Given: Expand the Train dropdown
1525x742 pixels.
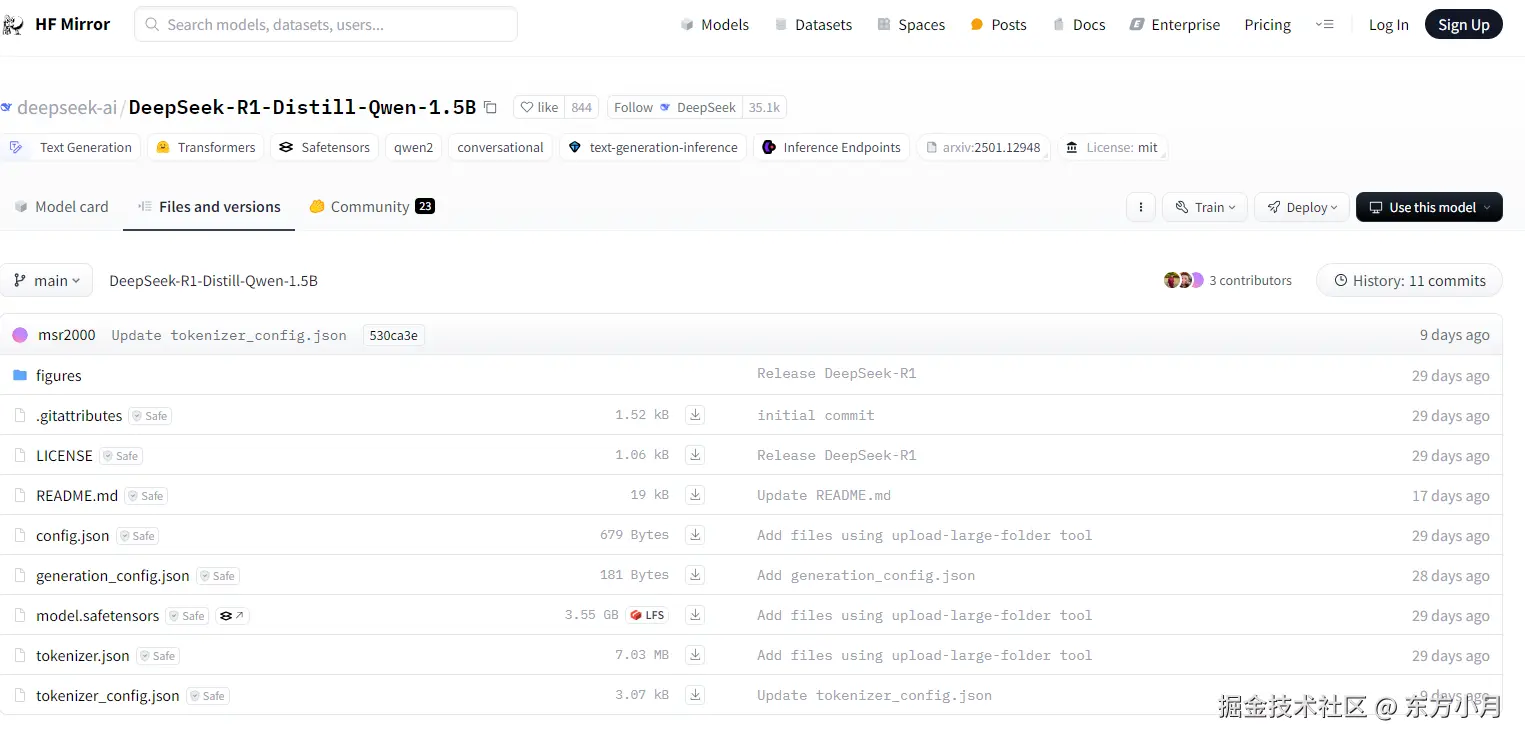Looking at the screenshot, I should pyautogui.click(x=1205, y=207).
